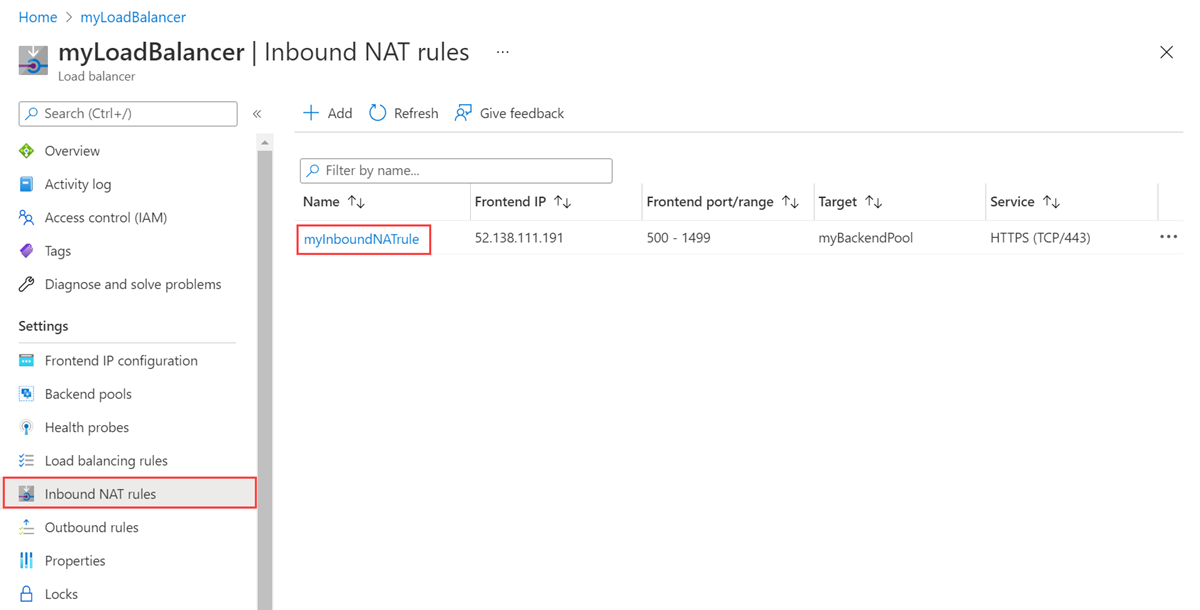Screen dimensions: 1200x610
Task: Click the Add button in the toolbar
Action: [x=327, y=113]
